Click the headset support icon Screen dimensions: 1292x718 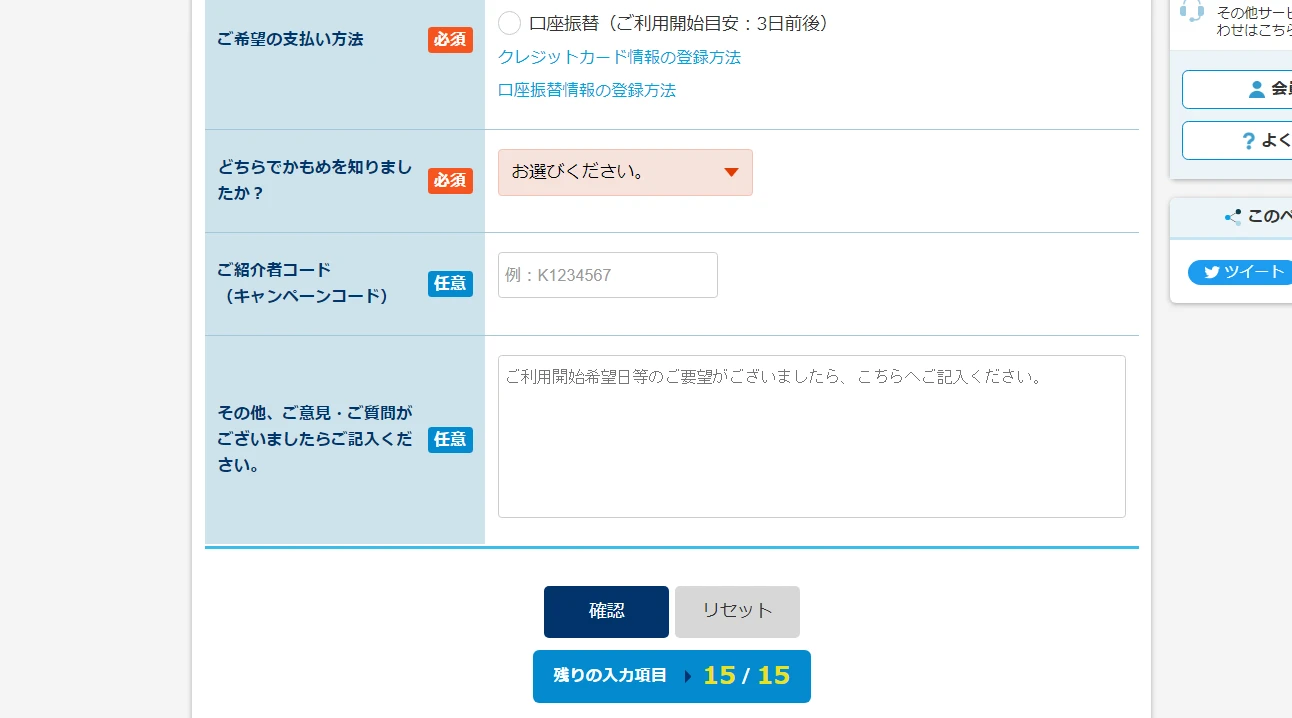tap(1192, 11)
